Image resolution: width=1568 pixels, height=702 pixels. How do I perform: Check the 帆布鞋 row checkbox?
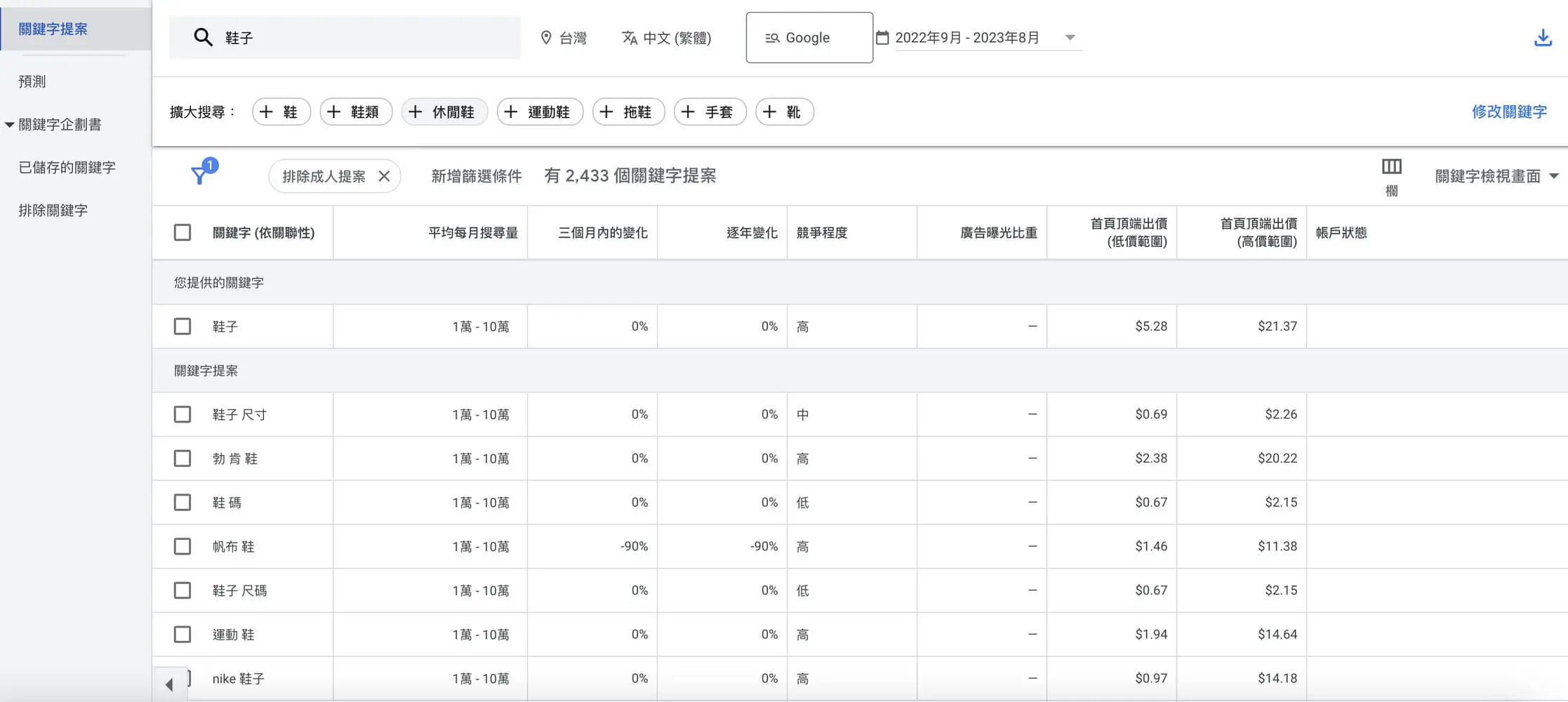[x=182, y=546]
